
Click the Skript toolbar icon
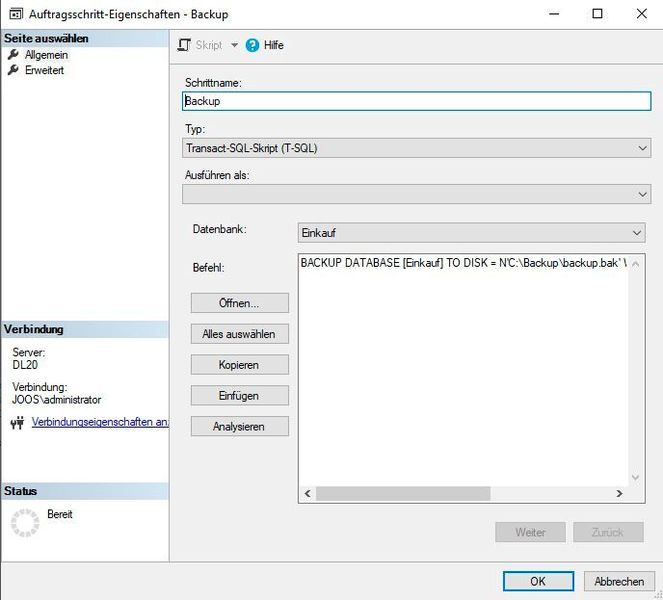click(x=184, y=45)
